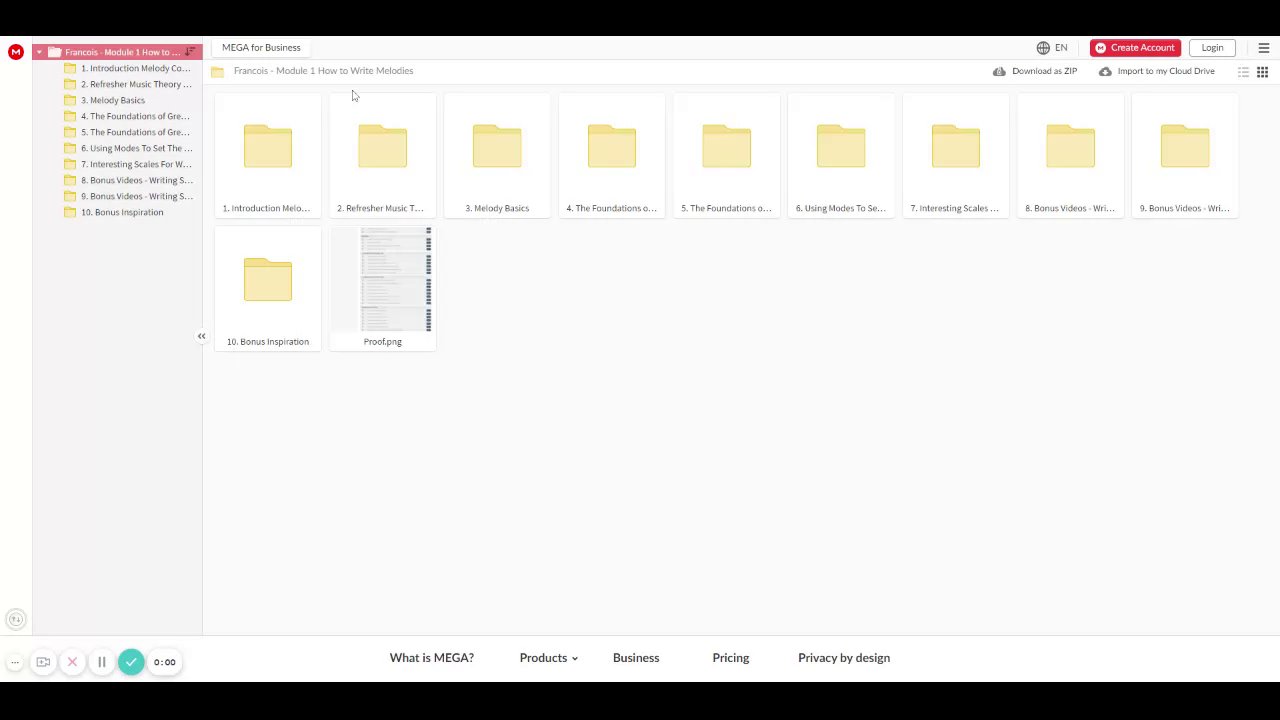Cancel recording with the red X

[72, 662]
